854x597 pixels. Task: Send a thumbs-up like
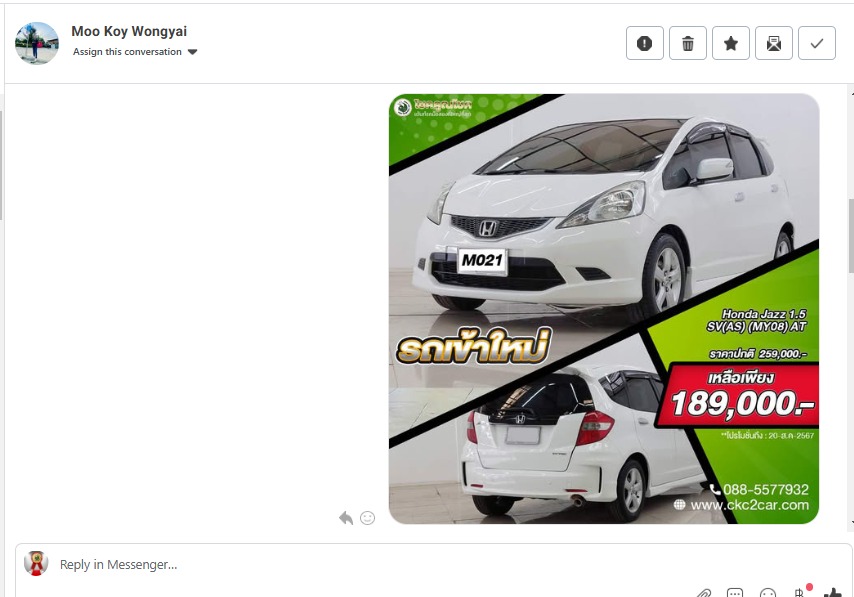(833, 593)
